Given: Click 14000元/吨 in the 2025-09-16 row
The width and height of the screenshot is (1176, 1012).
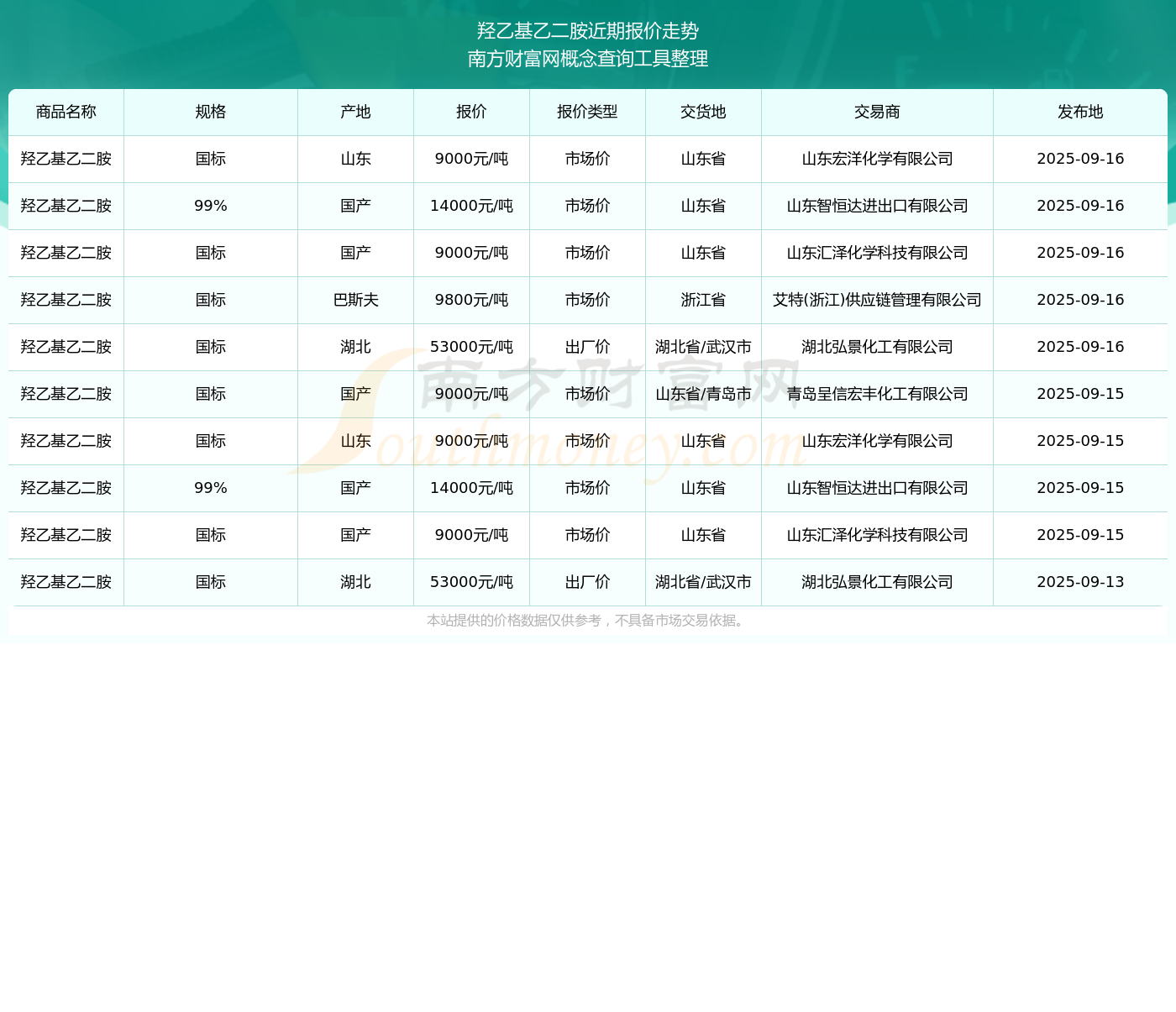Looking at the screenshot, I should click(472, 206).
